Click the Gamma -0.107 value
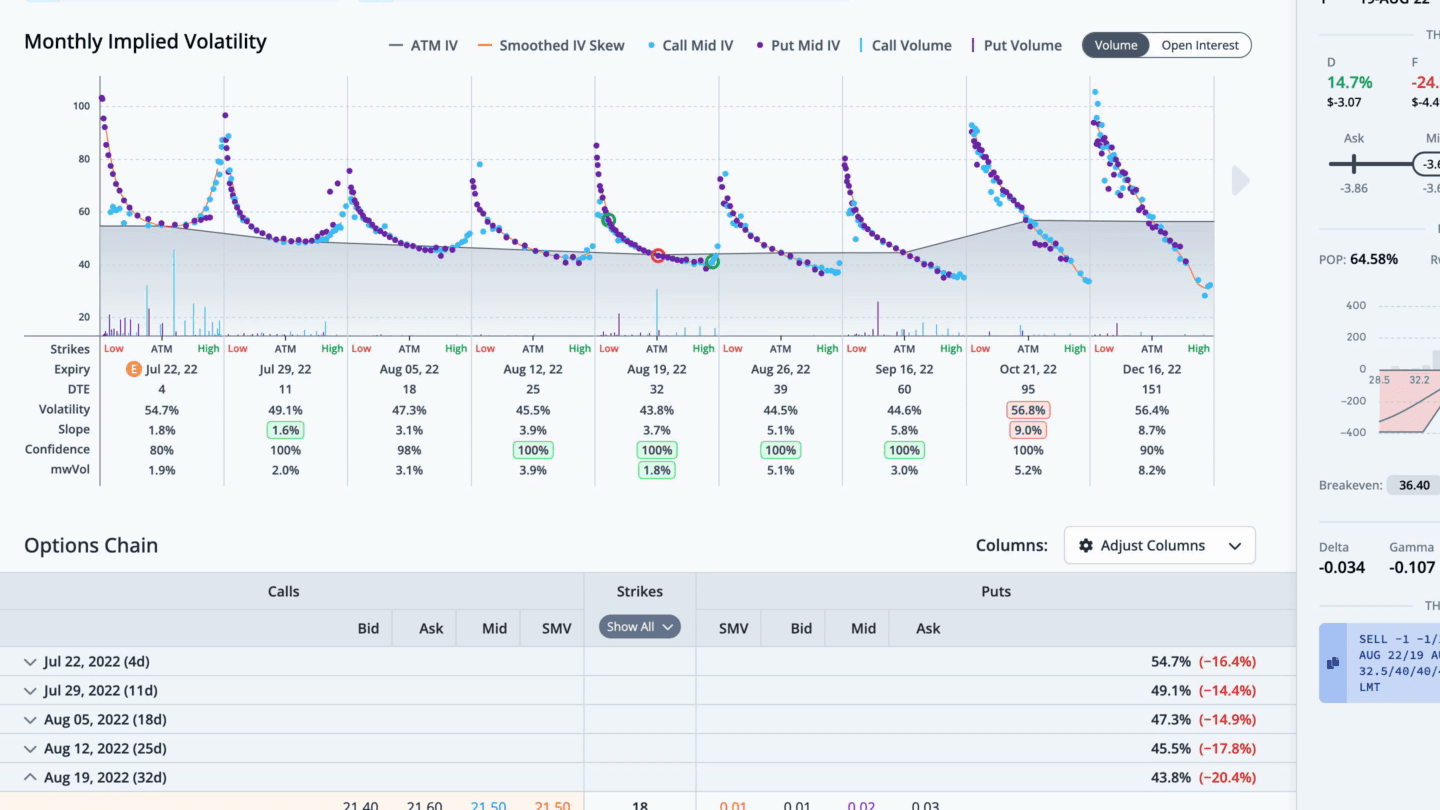 [1413, 568]
